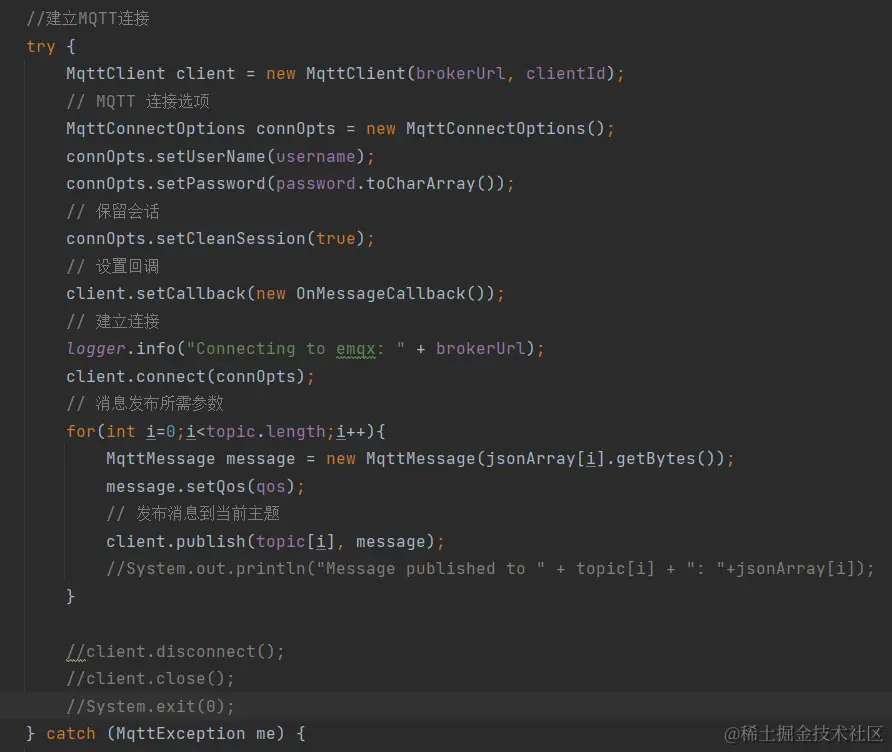Viewport: 892px width, 752px height.
Task: Click the commented '//client.disconnect();' line
Action: 175,651
